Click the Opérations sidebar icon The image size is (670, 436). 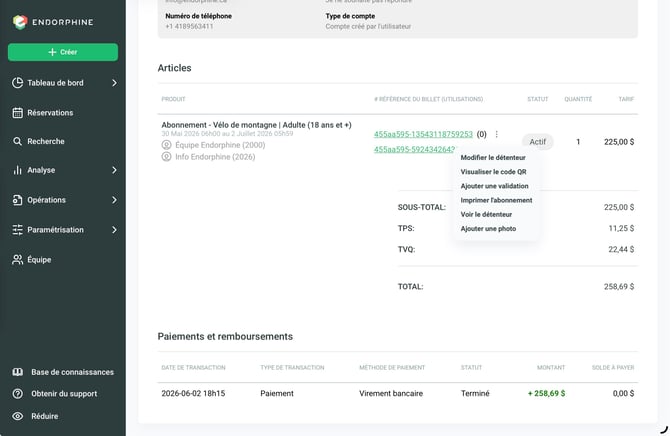(x=18, y=200)
